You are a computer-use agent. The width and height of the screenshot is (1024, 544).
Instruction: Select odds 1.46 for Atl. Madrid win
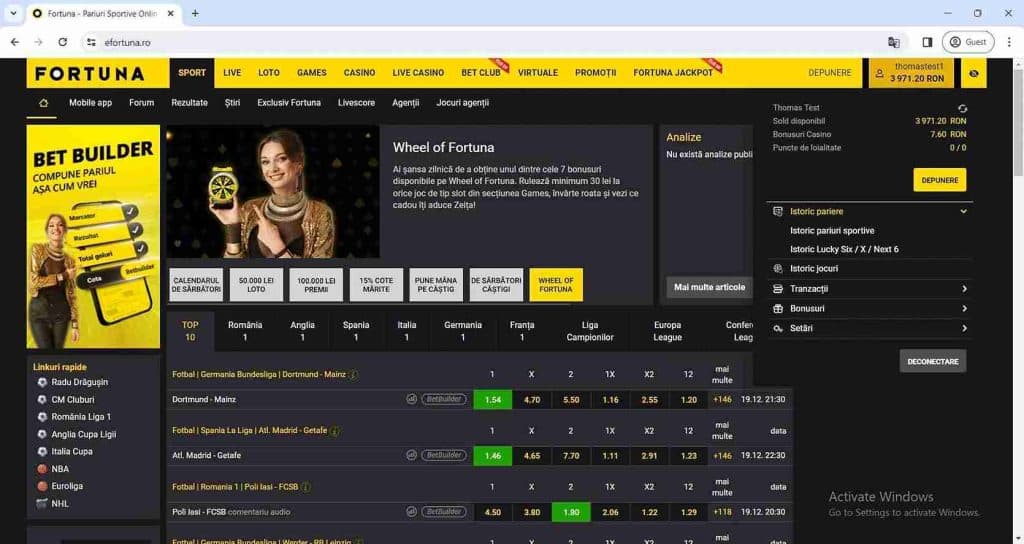coord(493,456)
